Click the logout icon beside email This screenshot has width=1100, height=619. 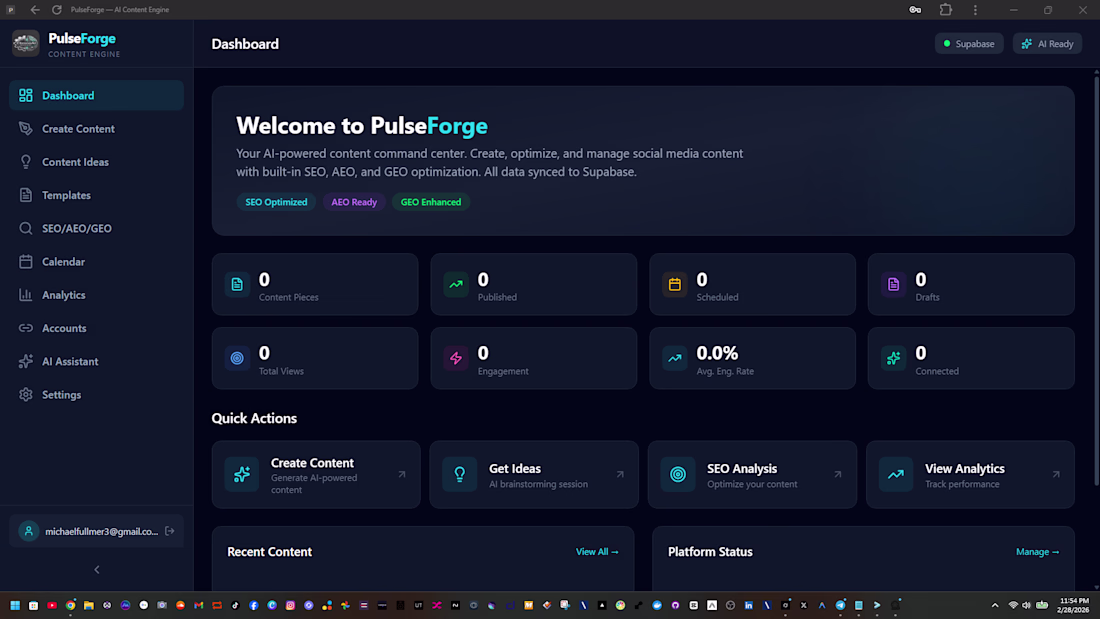tap(170, 531)
